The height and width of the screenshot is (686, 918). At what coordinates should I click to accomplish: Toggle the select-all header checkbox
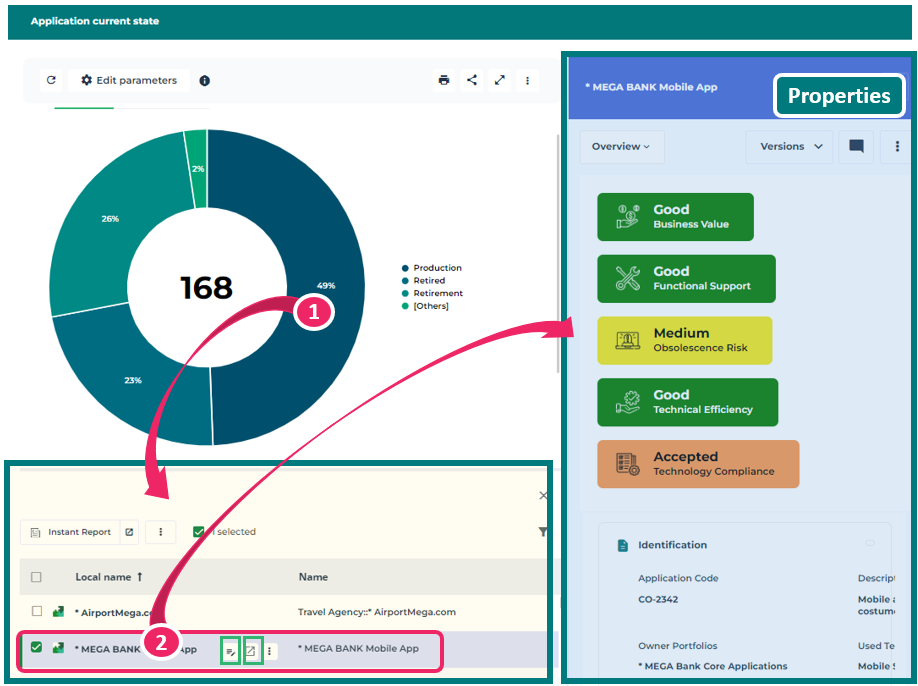coord(37,577)
